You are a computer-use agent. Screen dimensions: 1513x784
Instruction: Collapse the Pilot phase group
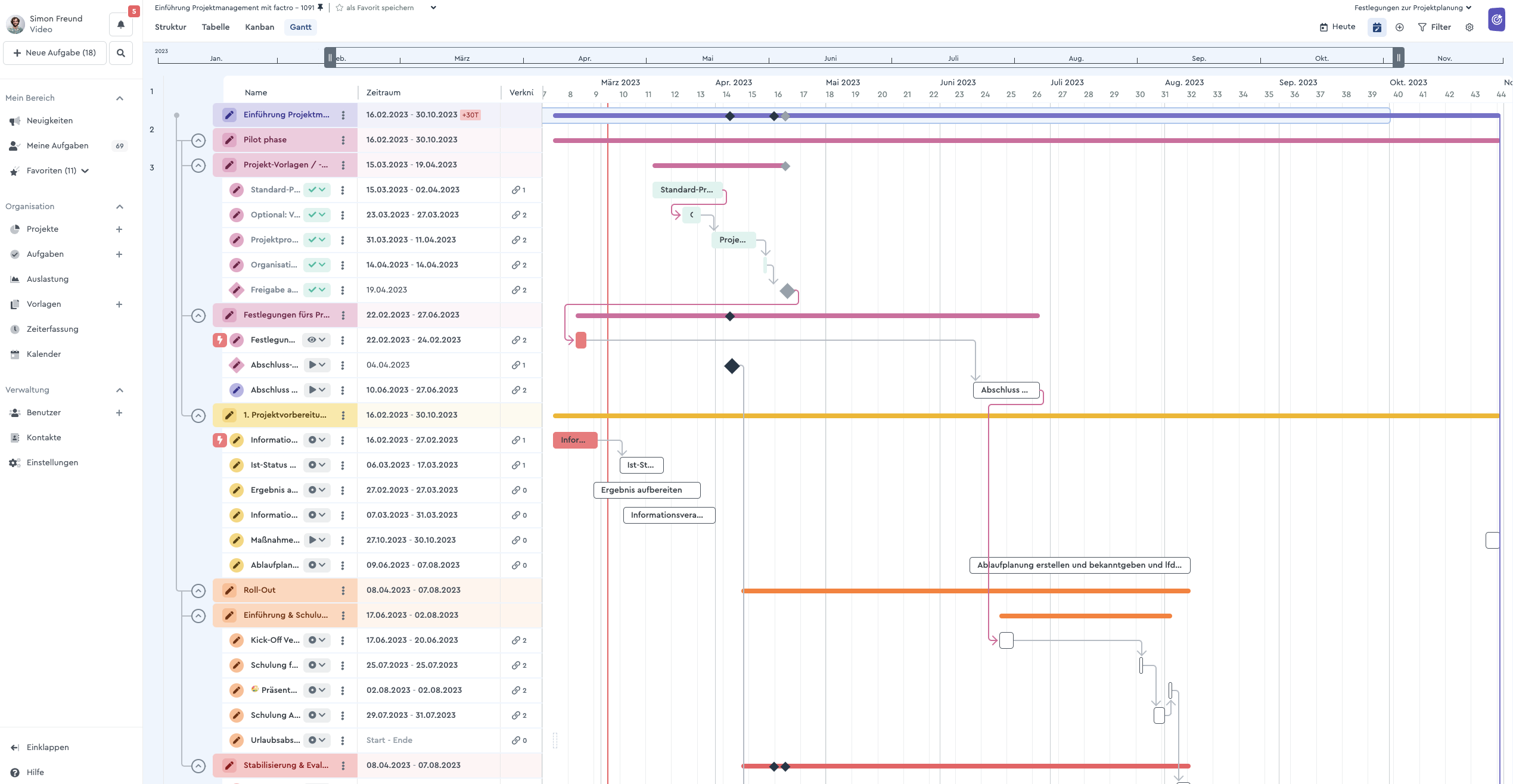198,141
